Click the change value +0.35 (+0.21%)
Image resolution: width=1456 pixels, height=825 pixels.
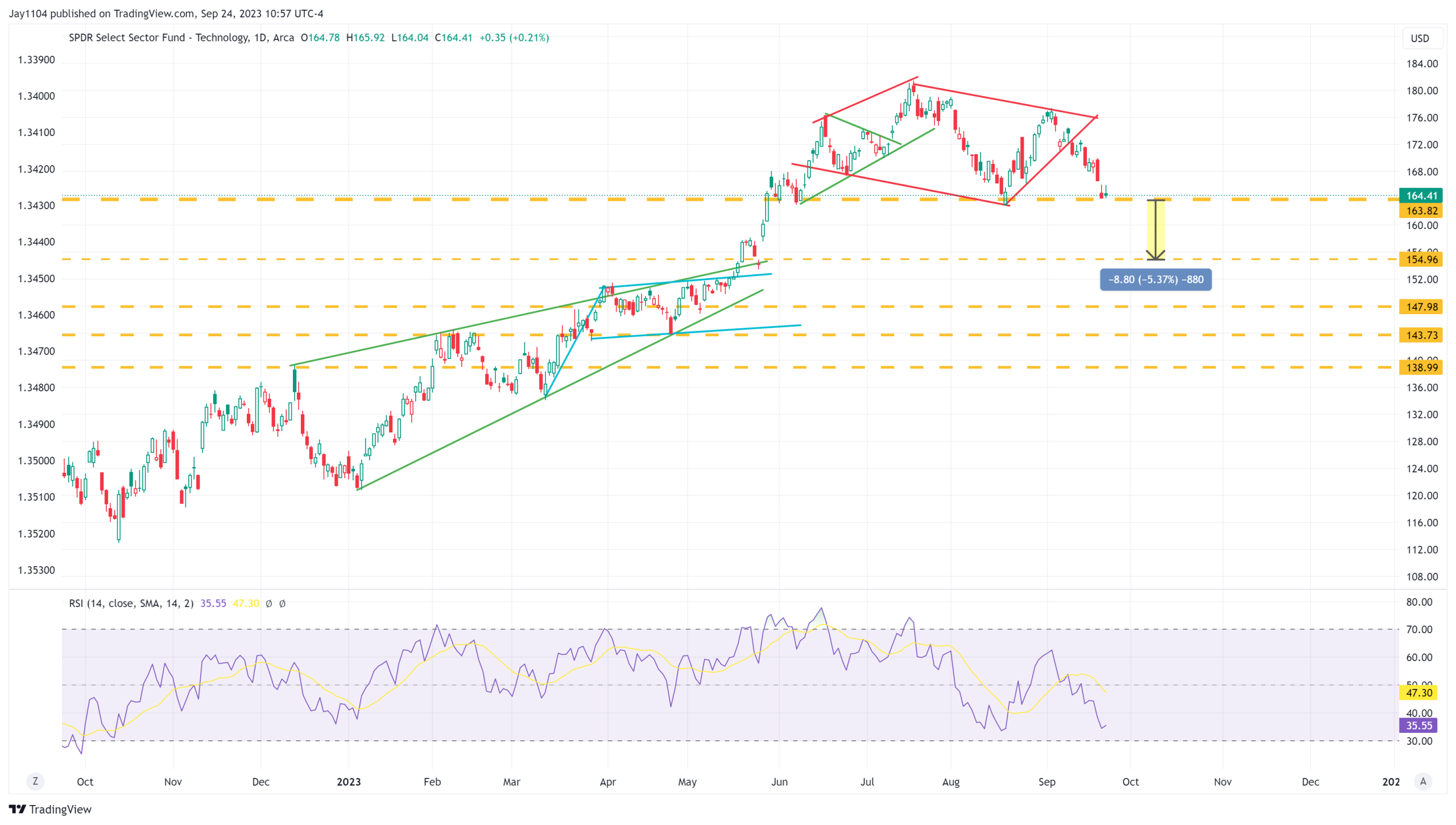tap(514, 38)
